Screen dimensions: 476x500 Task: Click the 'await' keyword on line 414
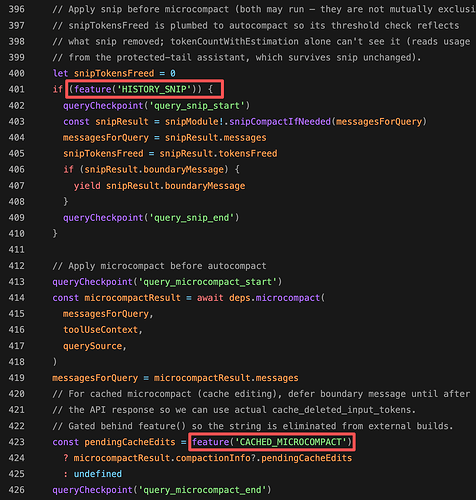click(x=210, y=298)
